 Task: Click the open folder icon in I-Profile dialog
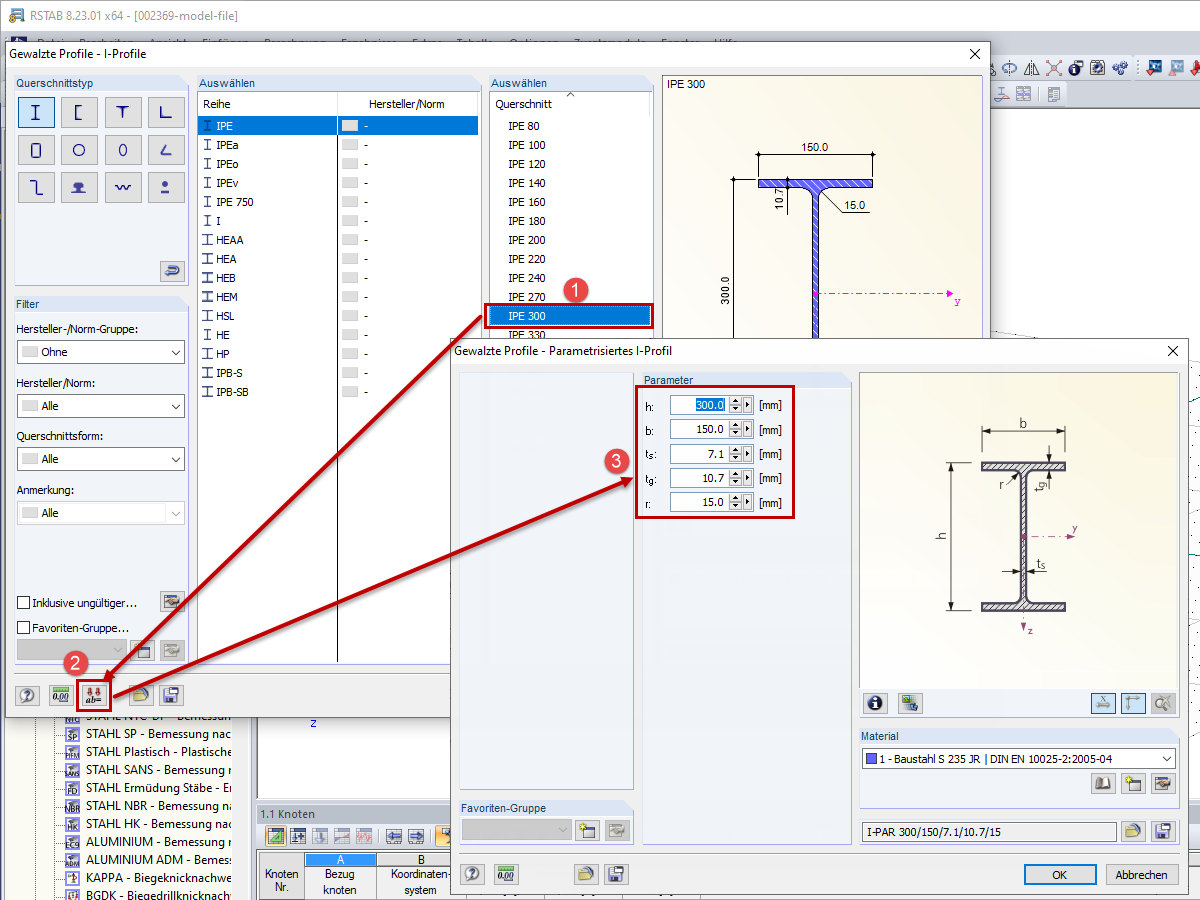click(141, 696)
